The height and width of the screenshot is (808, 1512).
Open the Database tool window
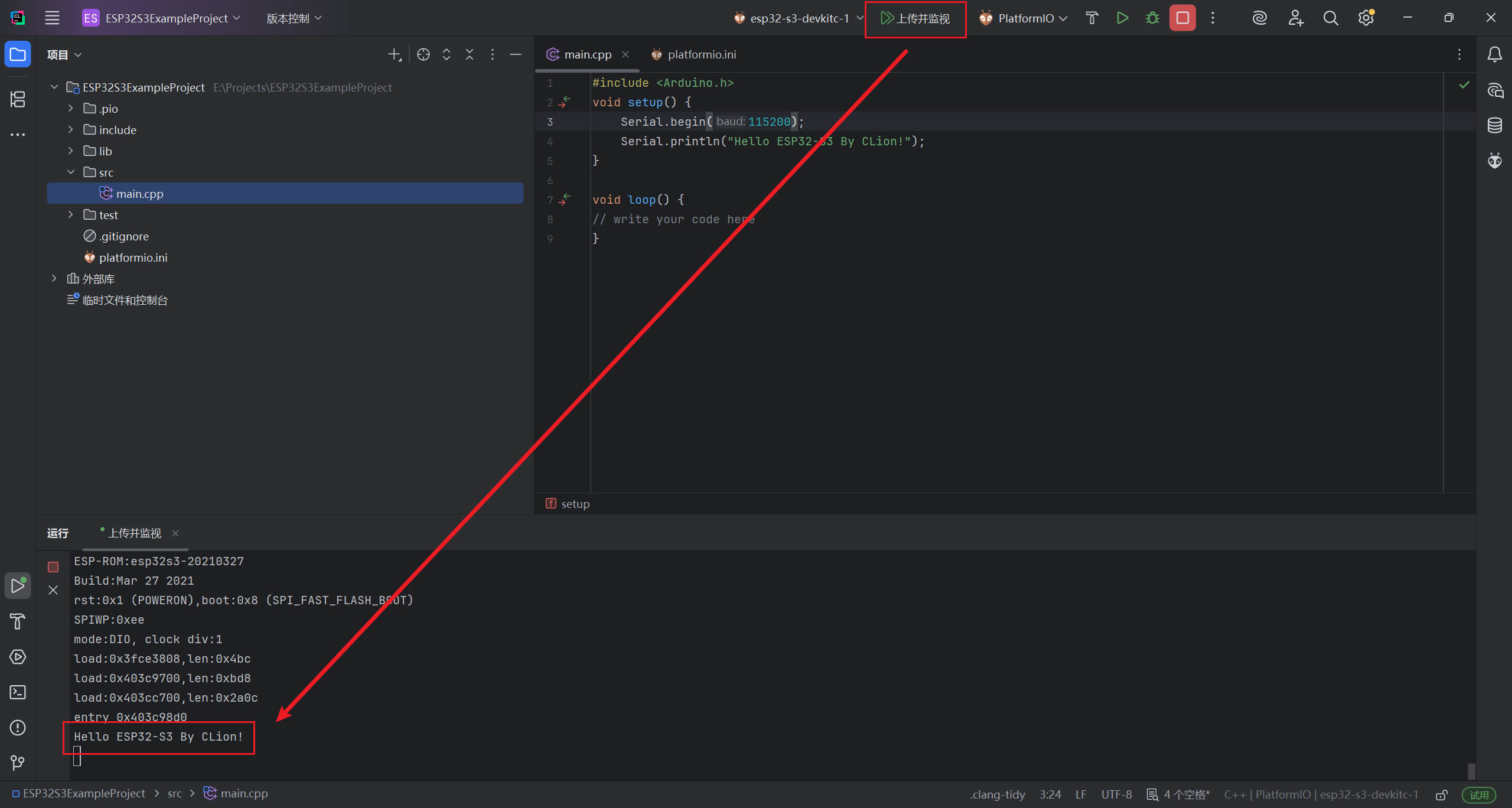(x=1495, y=125)
